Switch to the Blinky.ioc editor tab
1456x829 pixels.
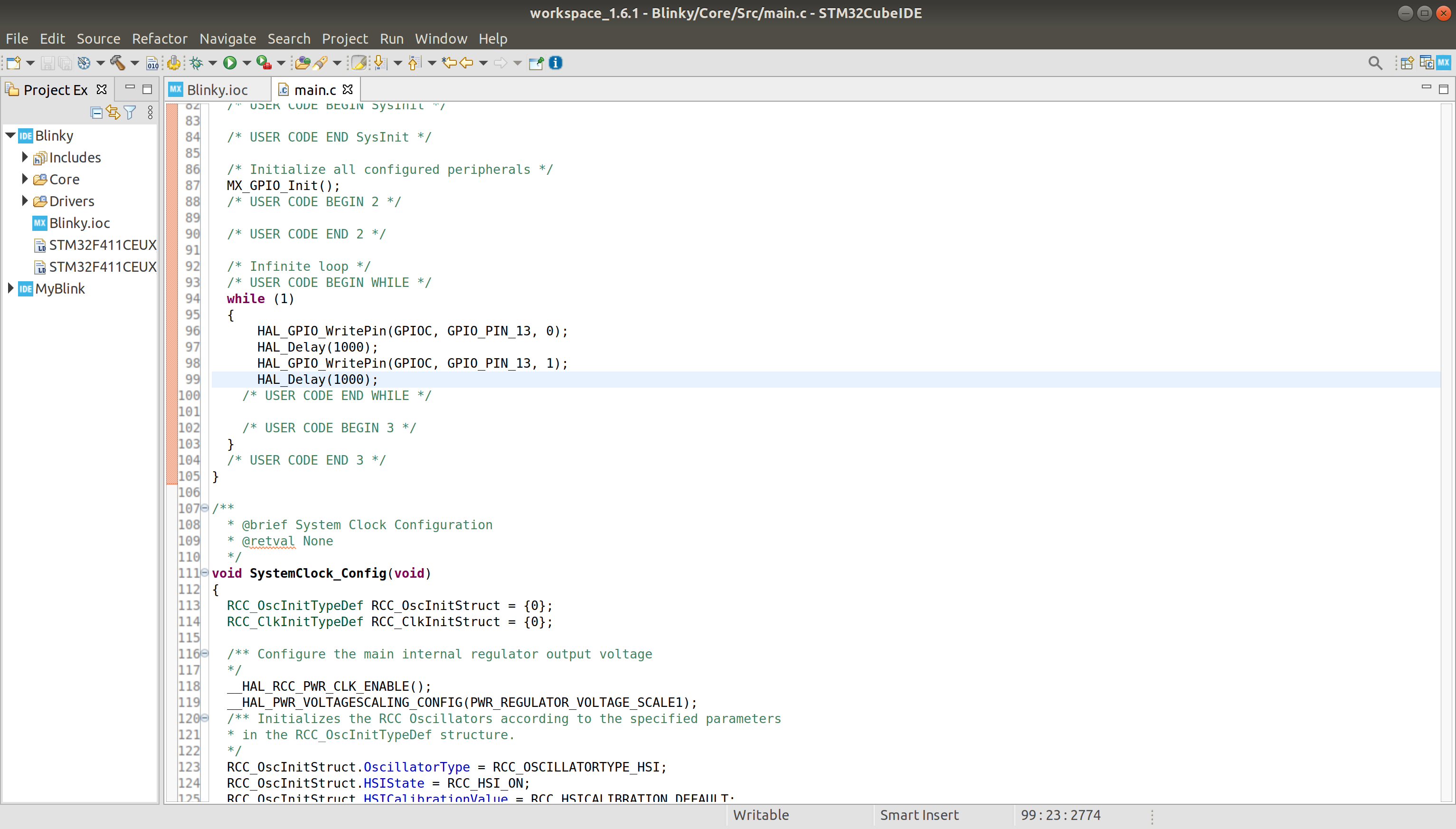(x=217, y=90)
